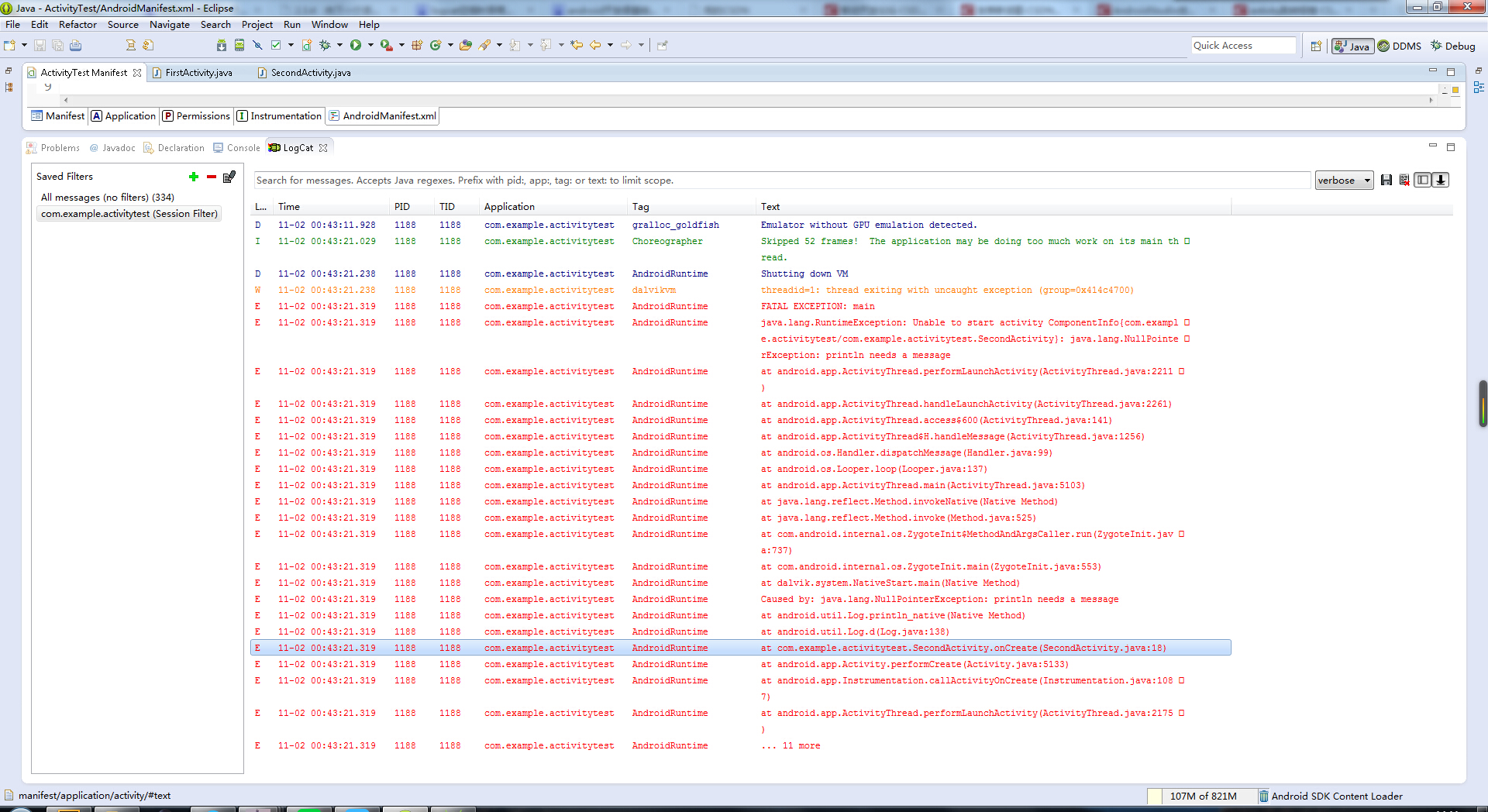Switch to the Java perspective button

coord(1352,46)
